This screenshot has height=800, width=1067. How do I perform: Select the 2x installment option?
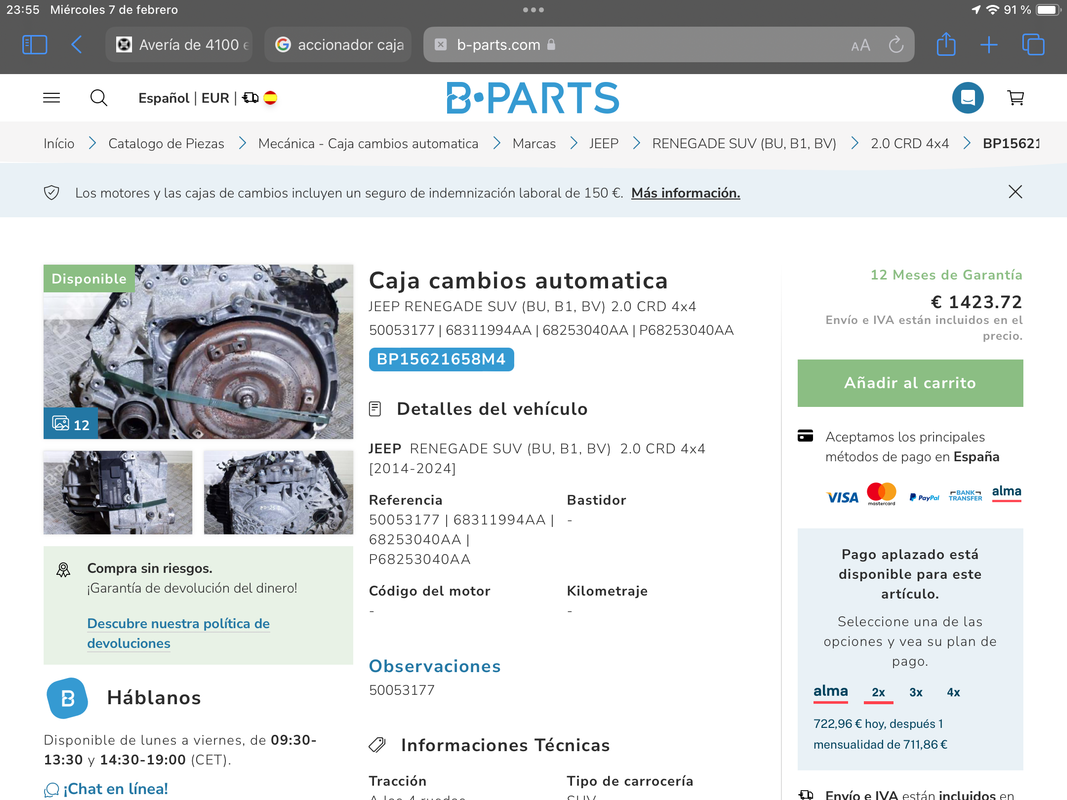tap(879, 693)
